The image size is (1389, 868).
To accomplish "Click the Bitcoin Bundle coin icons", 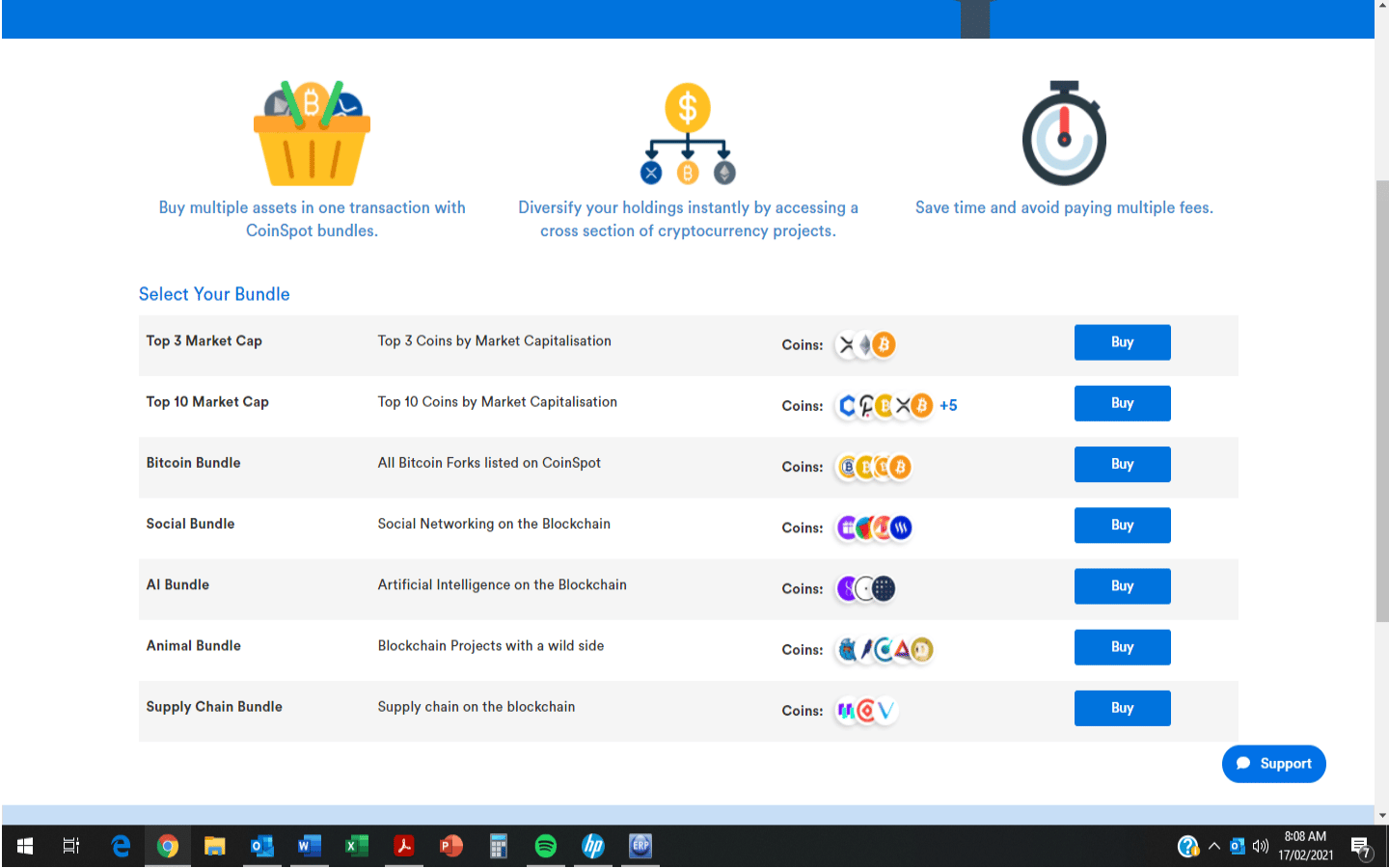I will (873, 467).
